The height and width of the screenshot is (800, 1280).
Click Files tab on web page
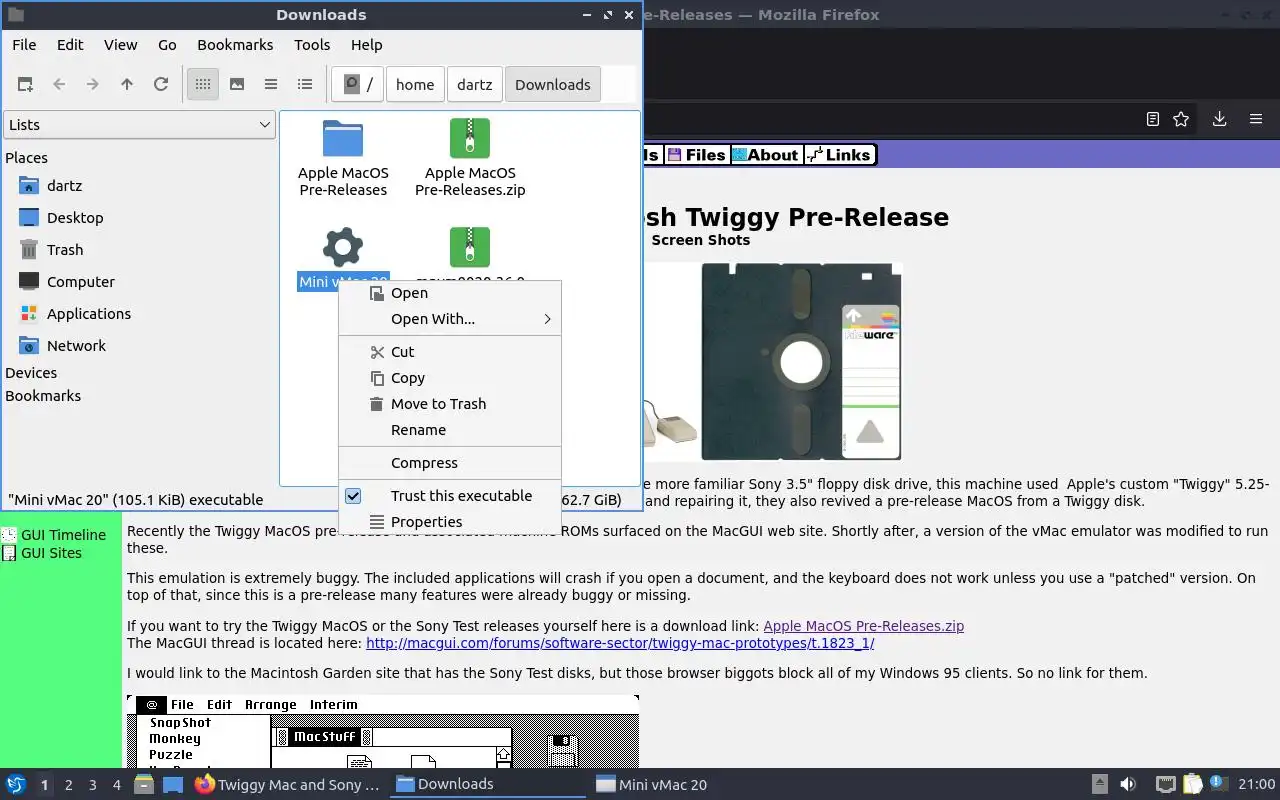point(697,154)
